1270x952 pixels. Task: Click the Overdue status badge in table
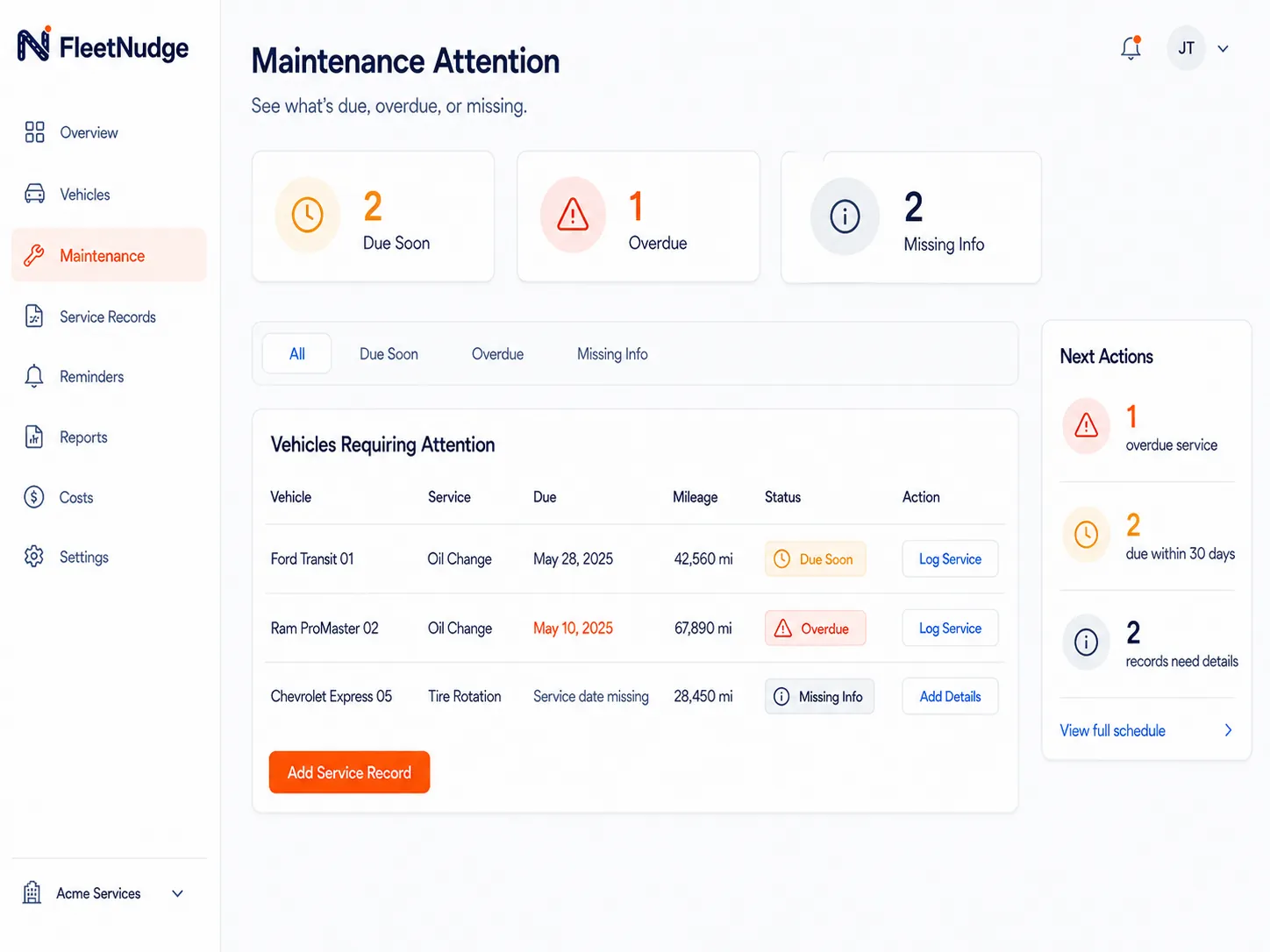coord(815,629)
